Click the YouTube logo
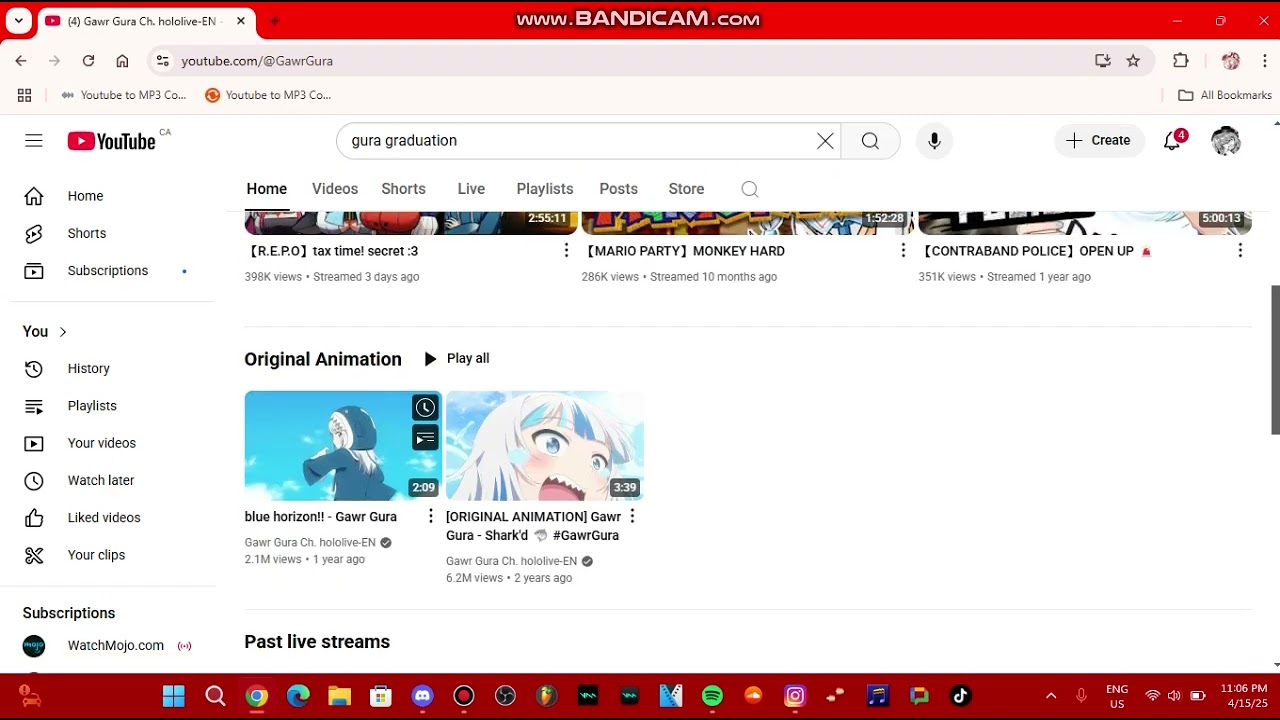 pyautogui.click(x=112, y=141)
